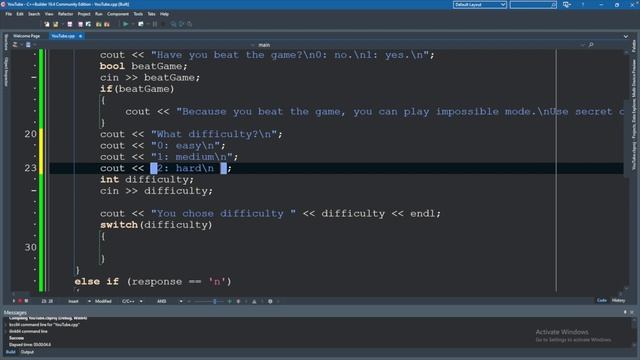Click the green plus icon in status bar
Screen dimensions: 640x360
[229, 301]
